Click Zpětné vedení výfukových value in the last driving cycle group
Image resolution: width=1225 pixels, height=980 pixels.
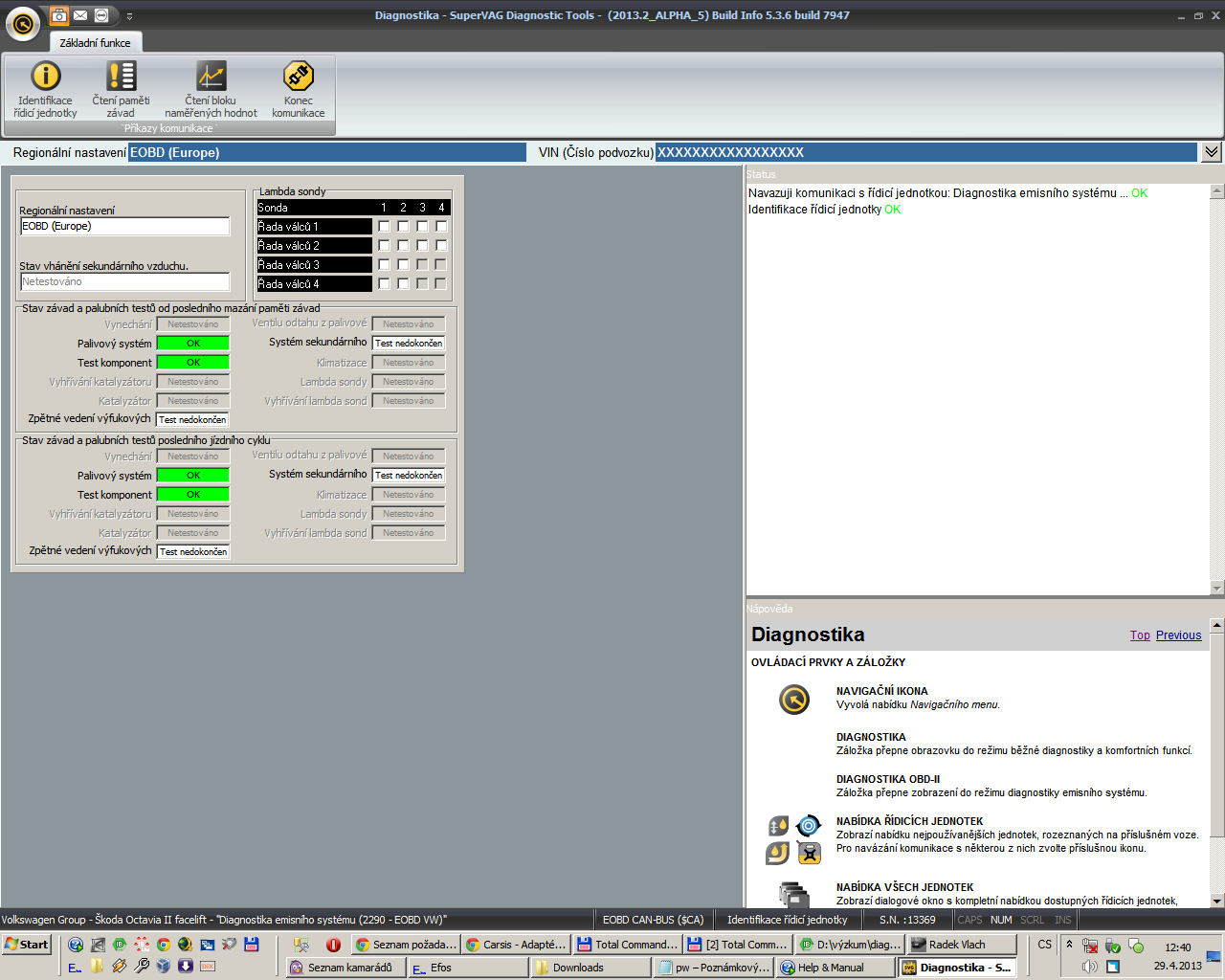coord(193,552)
